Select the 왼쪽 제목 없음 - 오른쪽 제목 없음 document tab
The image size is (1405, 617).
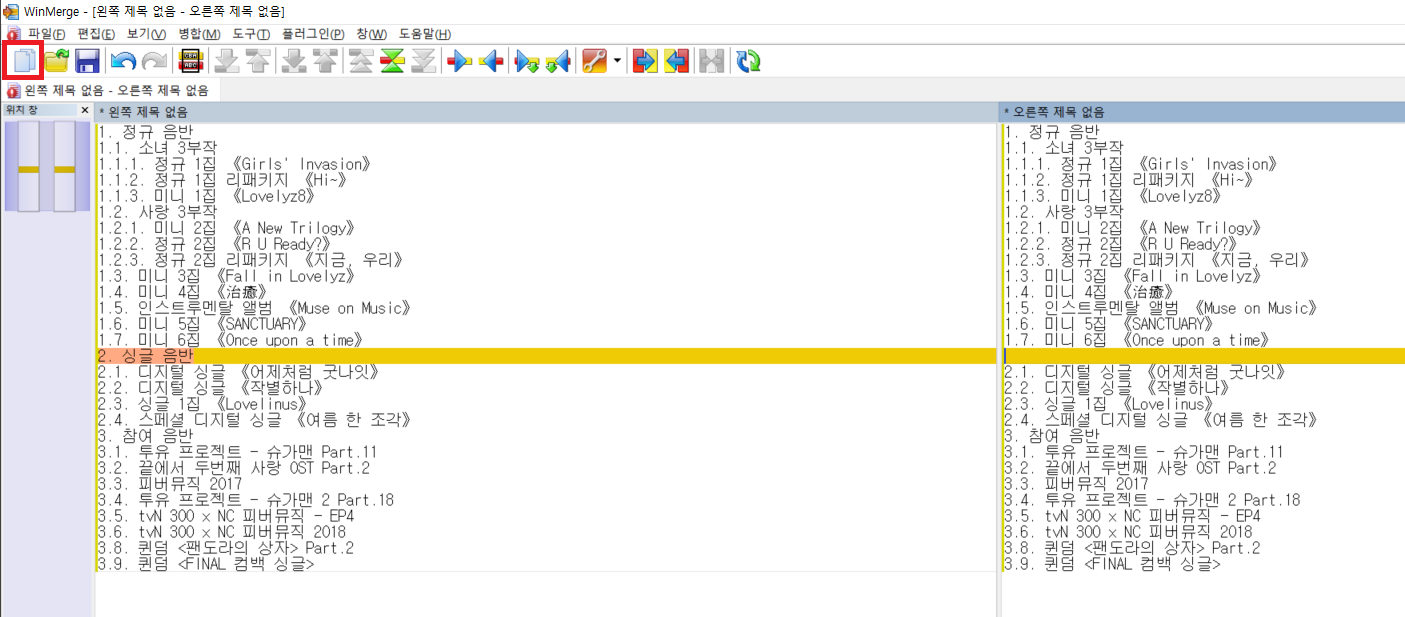[x=109, y=90]
